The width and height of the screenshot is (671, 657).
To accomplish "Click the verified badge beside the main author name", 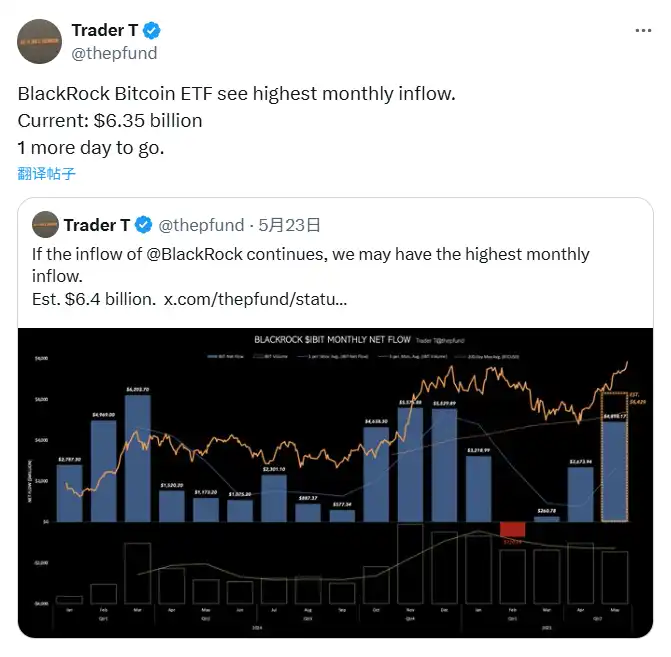I will [x=151, y=30].
